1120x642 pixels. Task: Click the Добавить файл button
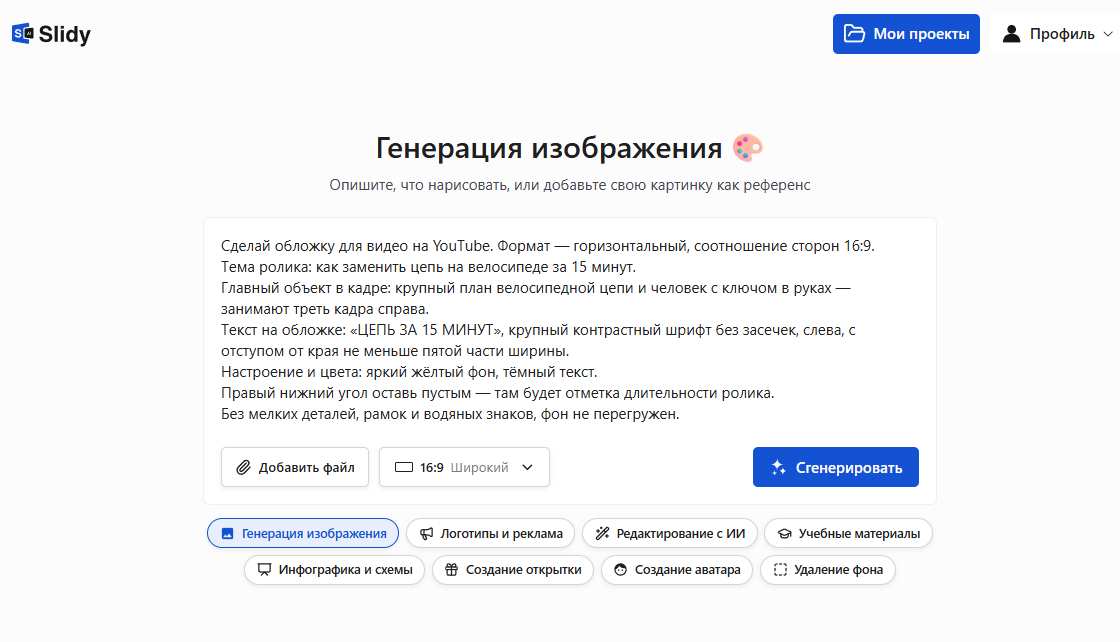(295, 467)
